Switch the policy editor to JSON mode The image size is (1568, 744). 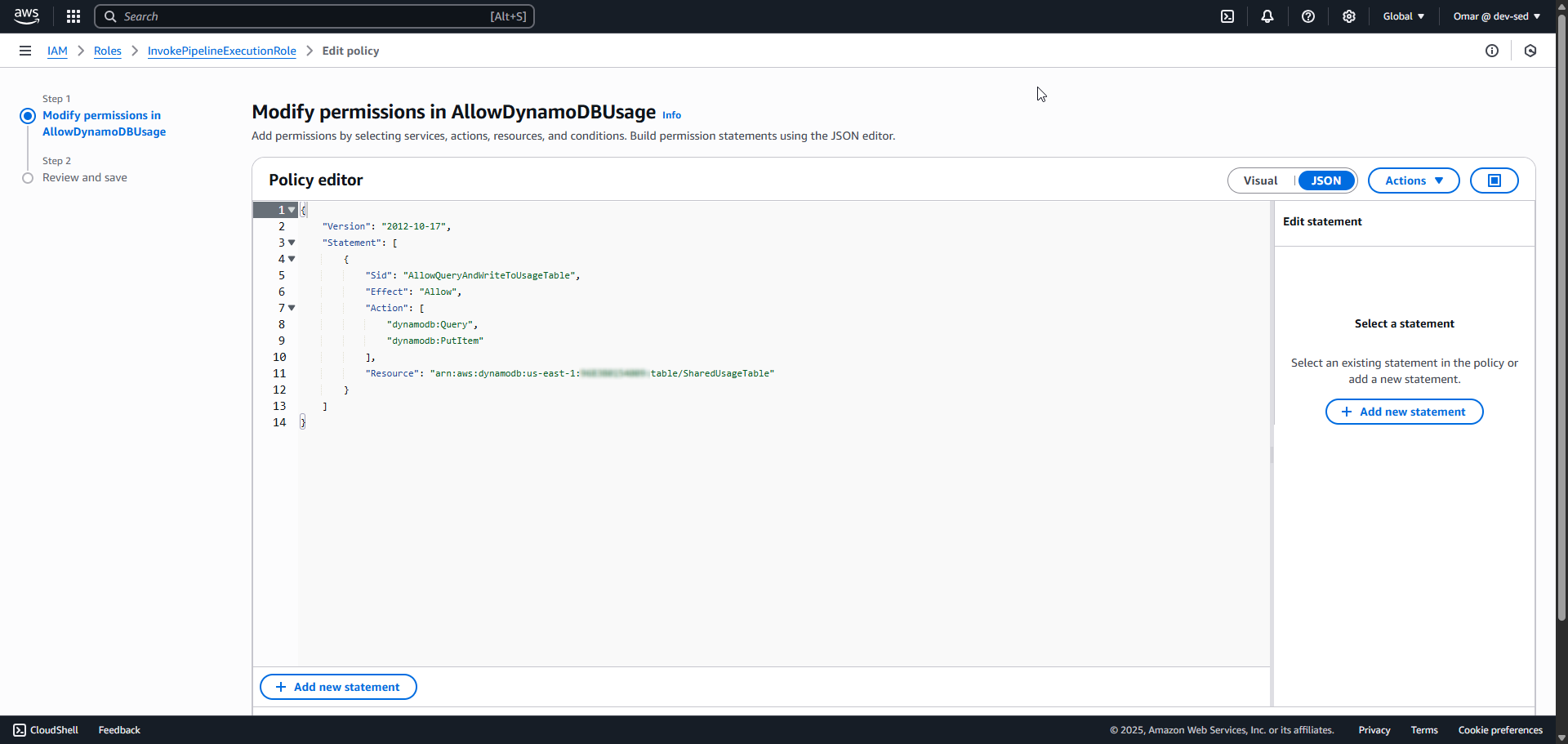[1326, 180]
